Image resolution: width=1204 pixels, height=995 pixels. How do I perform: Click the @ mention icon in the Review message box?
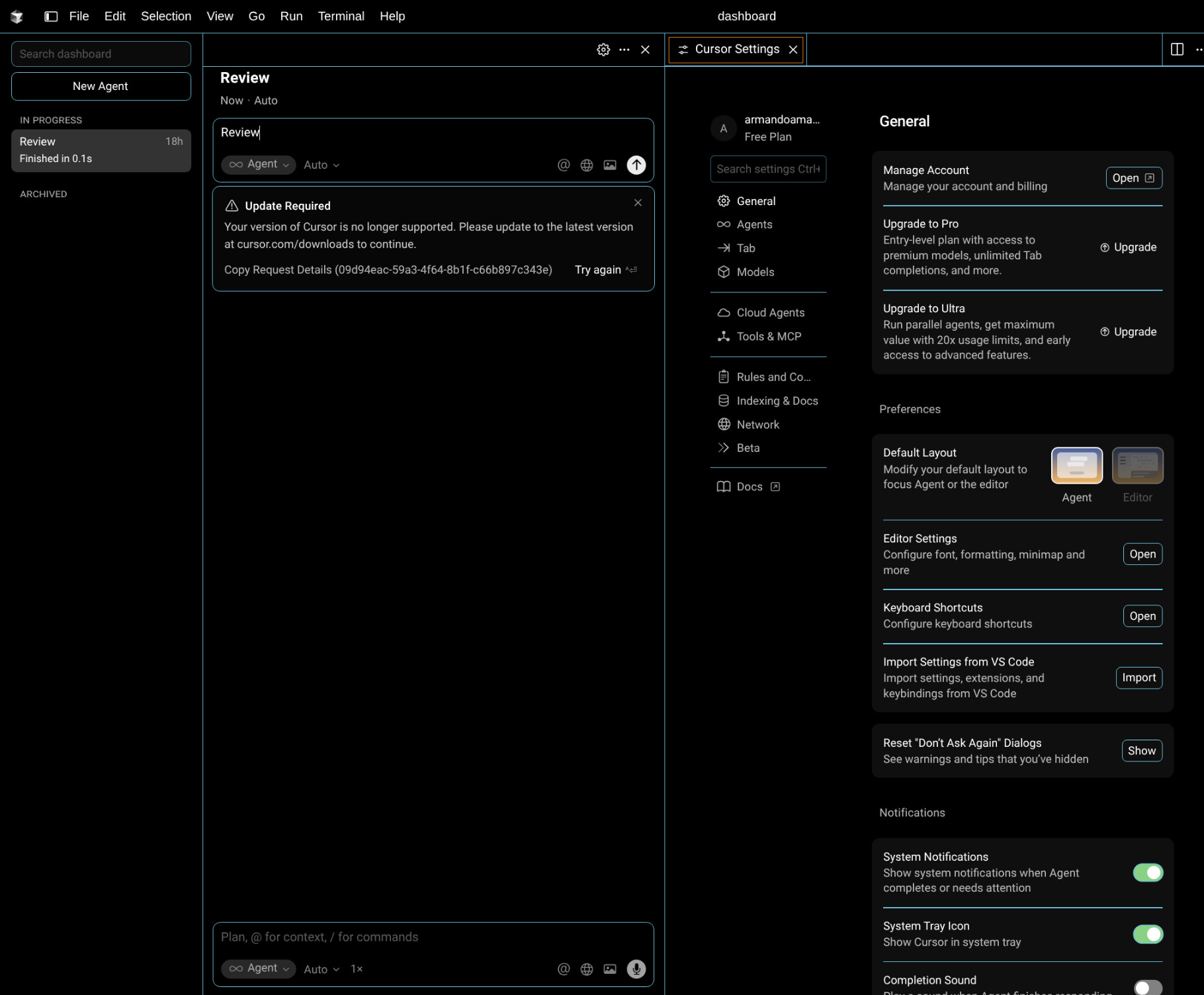[564, 165]
